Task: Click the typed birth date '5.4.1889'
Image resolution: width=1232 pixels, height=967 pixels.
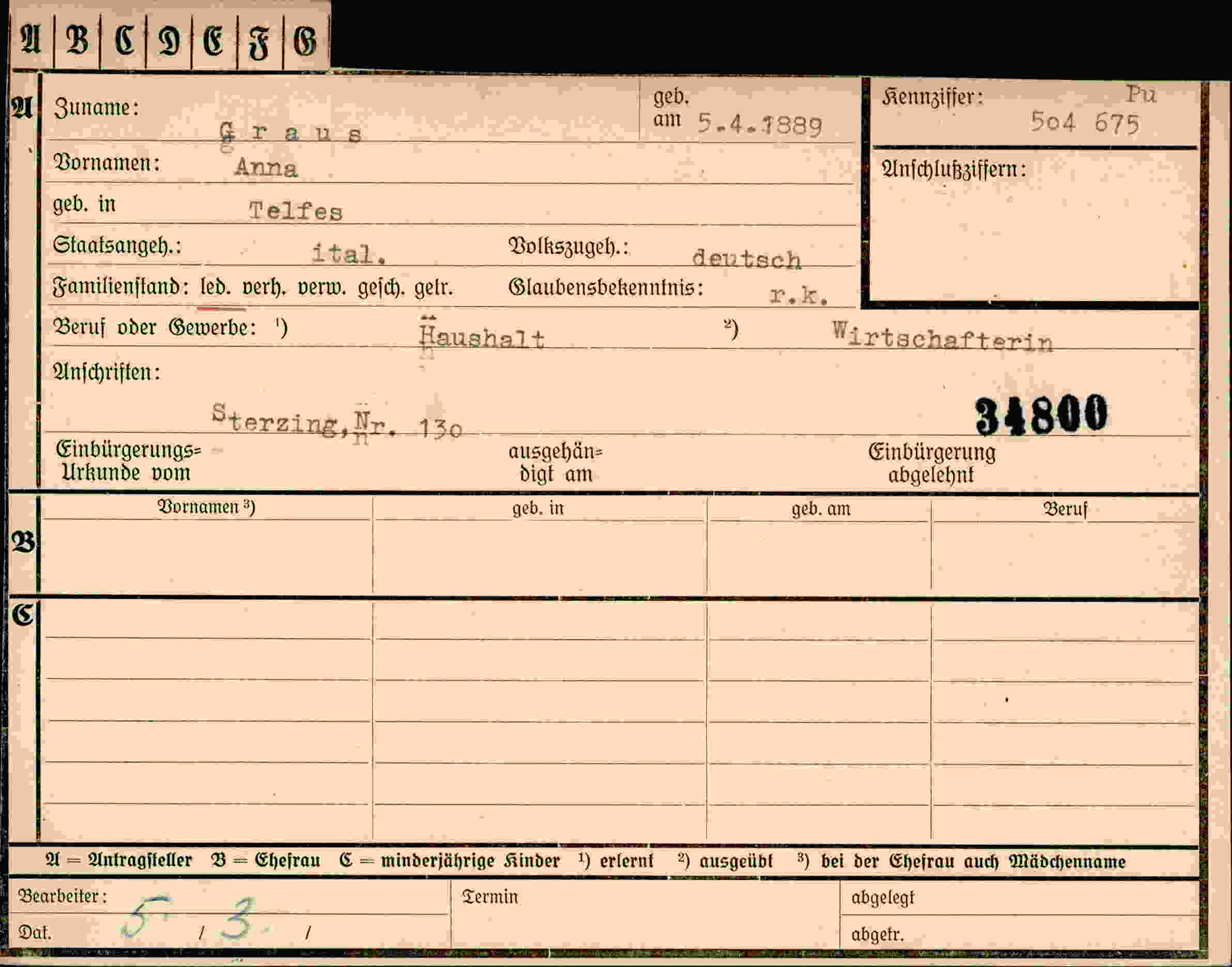Action: (760, 124)
